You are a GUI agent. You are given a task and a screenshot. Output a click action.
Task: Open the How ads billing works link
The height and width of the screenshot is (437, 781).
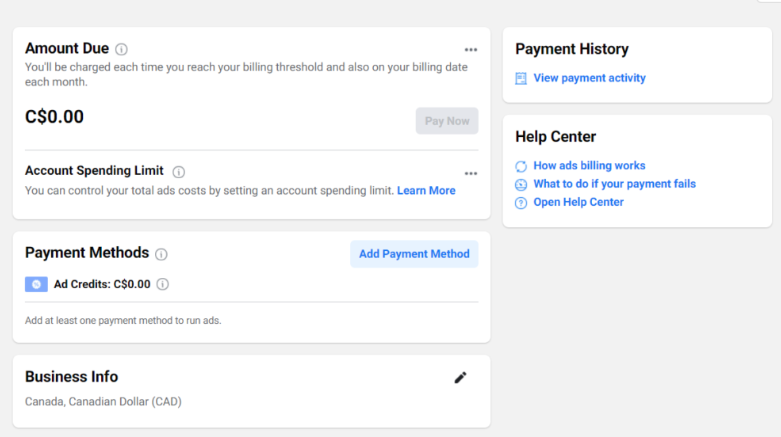point(589,165)
